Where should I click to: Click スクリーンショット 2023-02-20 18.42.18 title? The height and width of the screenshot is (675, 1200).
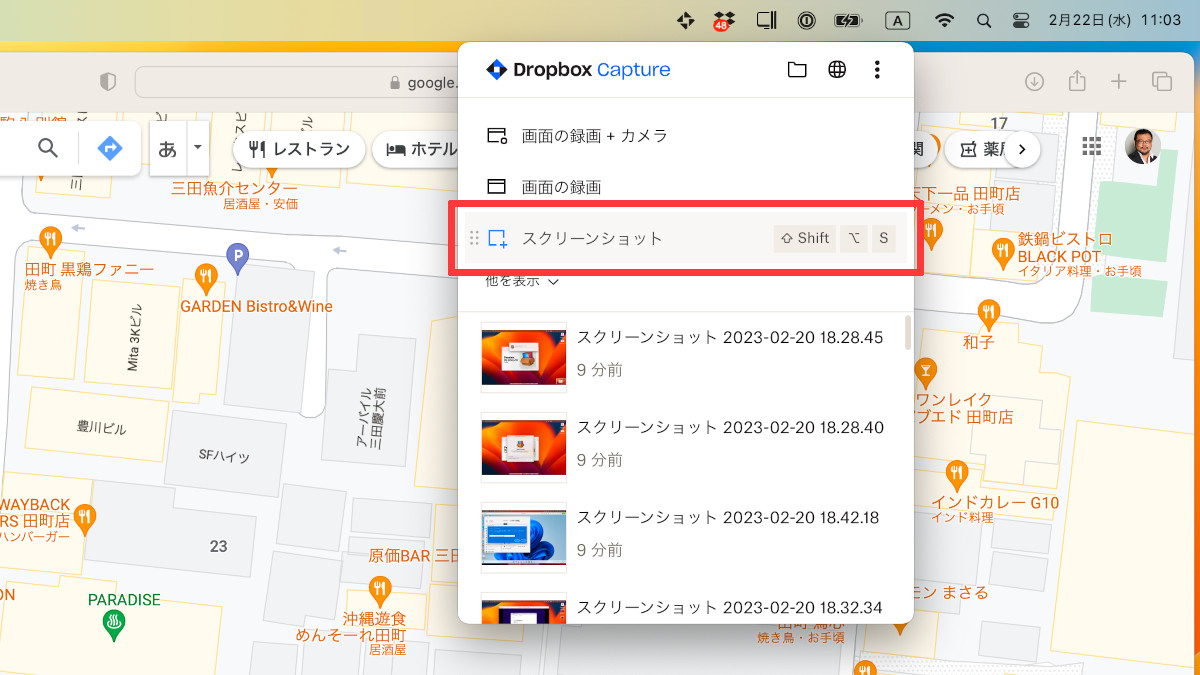pos(730,517)
